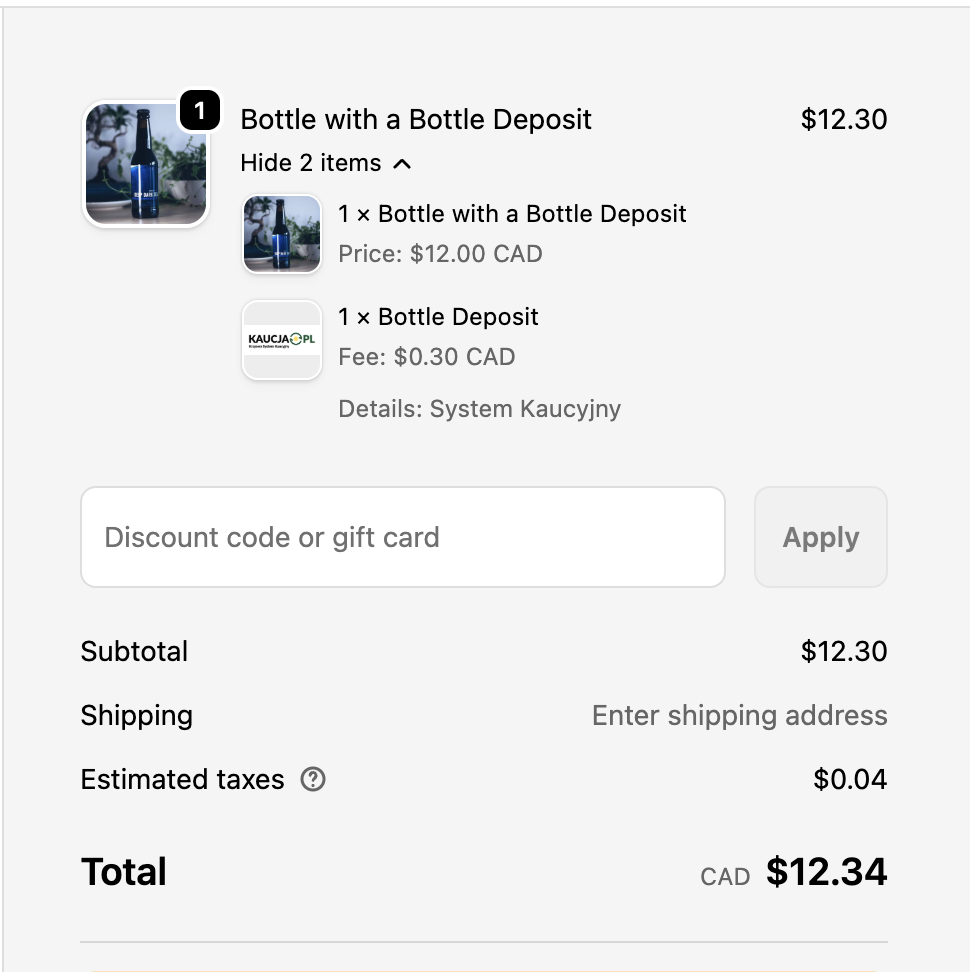Screen dimensions: 970x972
Task: Click the Fee: $0.30 CAD text
Action: coord(426,357)
